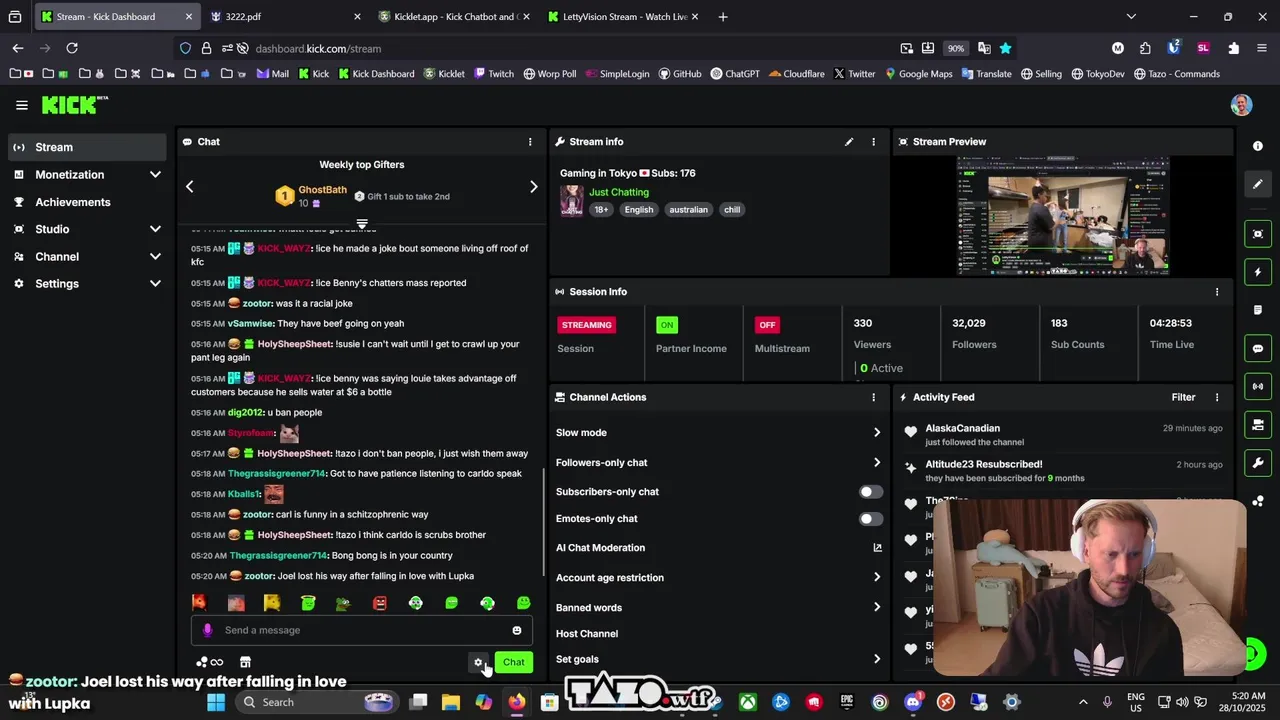Toggle Emotes-only chat switch

(871, 519)
